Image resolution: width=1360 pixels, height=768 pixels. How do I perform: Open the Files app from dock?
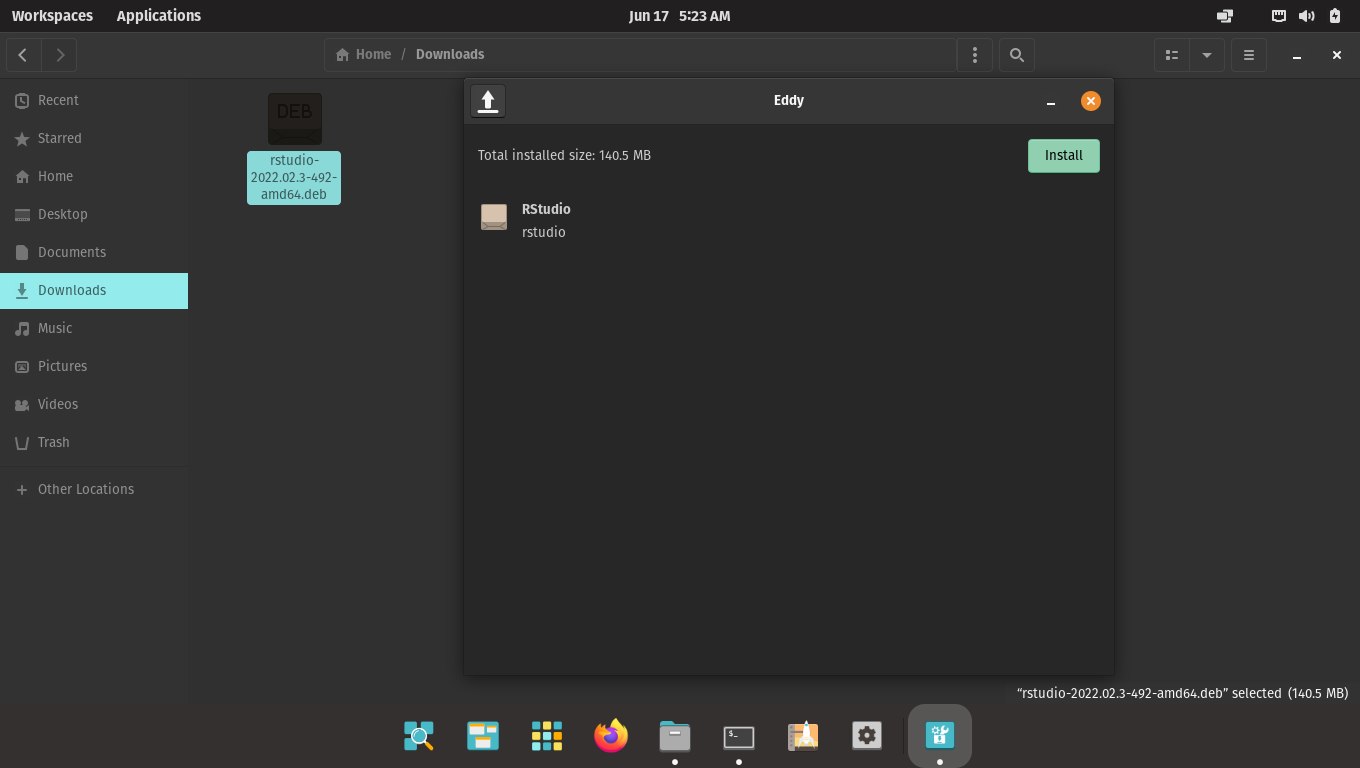(x=675, y=736)
